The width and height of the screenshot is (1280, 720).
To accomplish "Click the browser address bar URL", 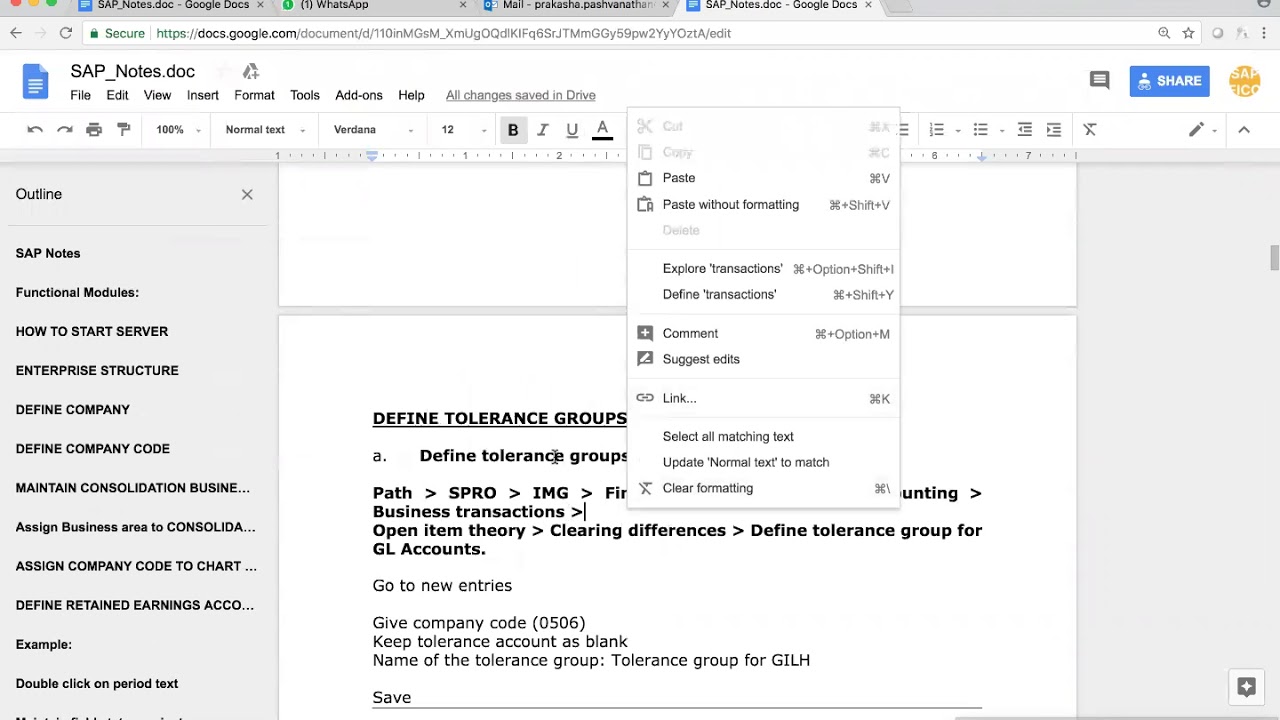I will click(x=443, y=33).
